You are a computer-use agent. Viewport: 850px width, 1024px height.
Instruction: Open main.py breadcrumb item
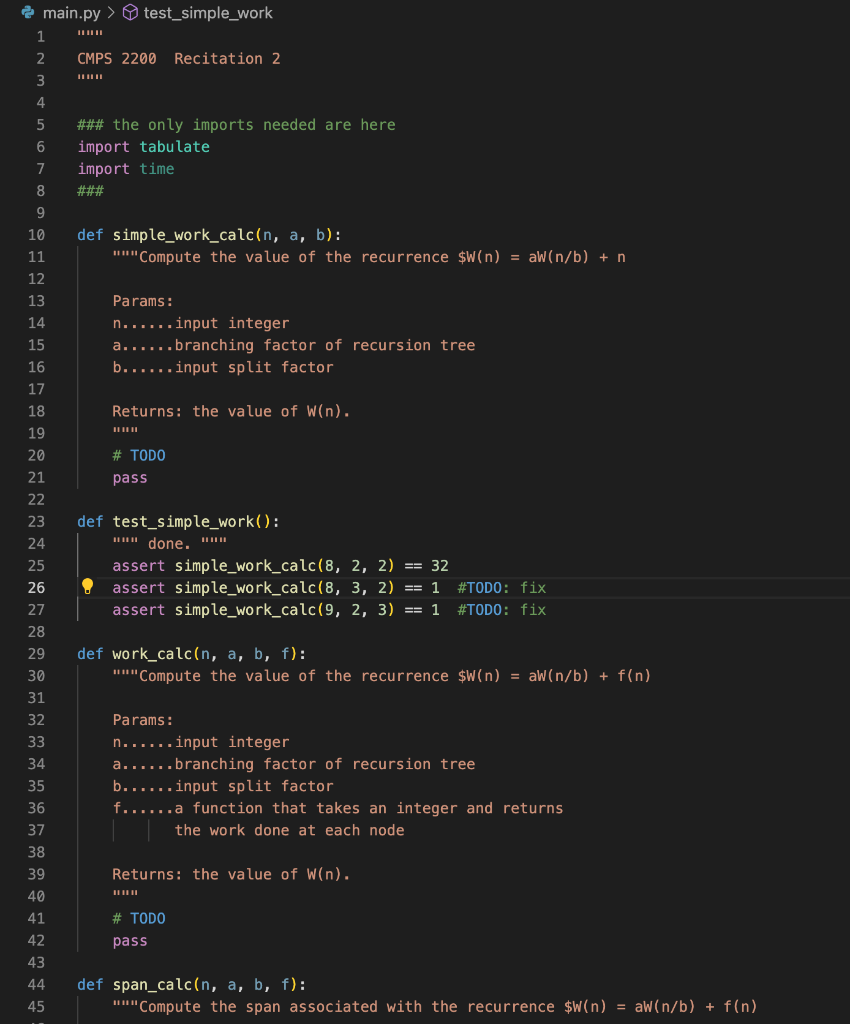coord(71,12)
